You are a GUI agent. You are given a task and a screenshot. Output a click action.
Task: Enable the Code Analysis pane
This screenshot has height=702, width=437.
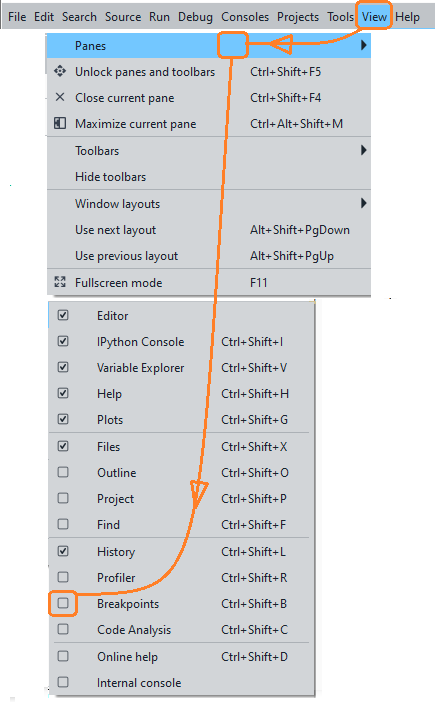[63, 629]
